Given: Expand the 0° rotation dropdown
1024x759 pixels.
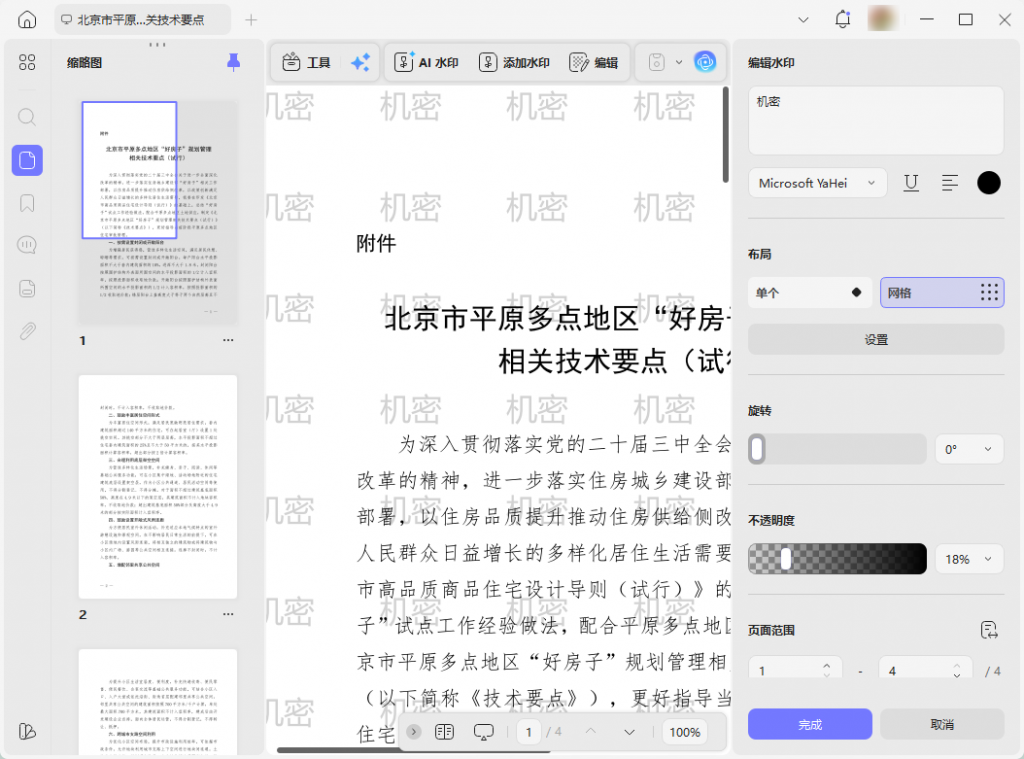Looking at the screenshot, I should 969,450.
